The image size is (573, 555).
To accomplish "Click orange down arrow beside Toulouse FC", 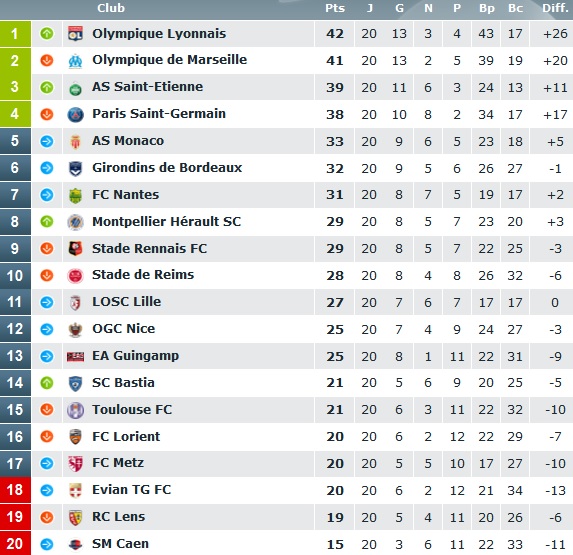I will click(x=47, y=410).
